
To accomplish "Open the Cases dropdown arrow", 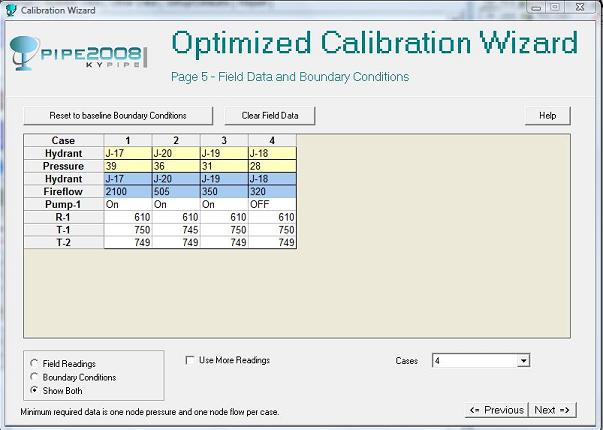I will click(x=523, y=361).
